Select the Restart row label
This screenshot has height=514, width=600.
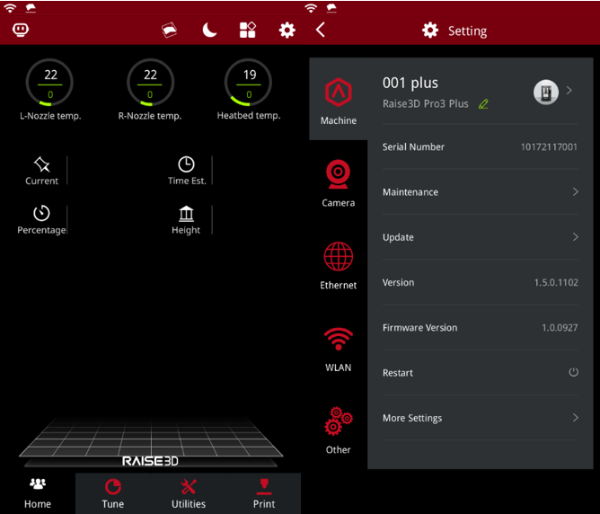398,373
